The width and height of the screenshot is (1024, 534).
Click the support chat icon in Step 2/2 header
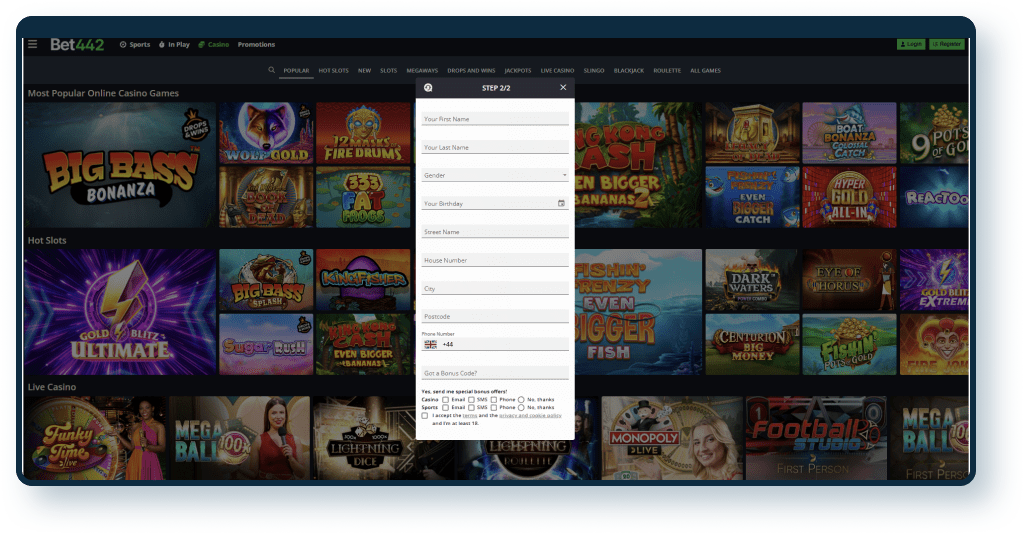(x=428, y=87)
